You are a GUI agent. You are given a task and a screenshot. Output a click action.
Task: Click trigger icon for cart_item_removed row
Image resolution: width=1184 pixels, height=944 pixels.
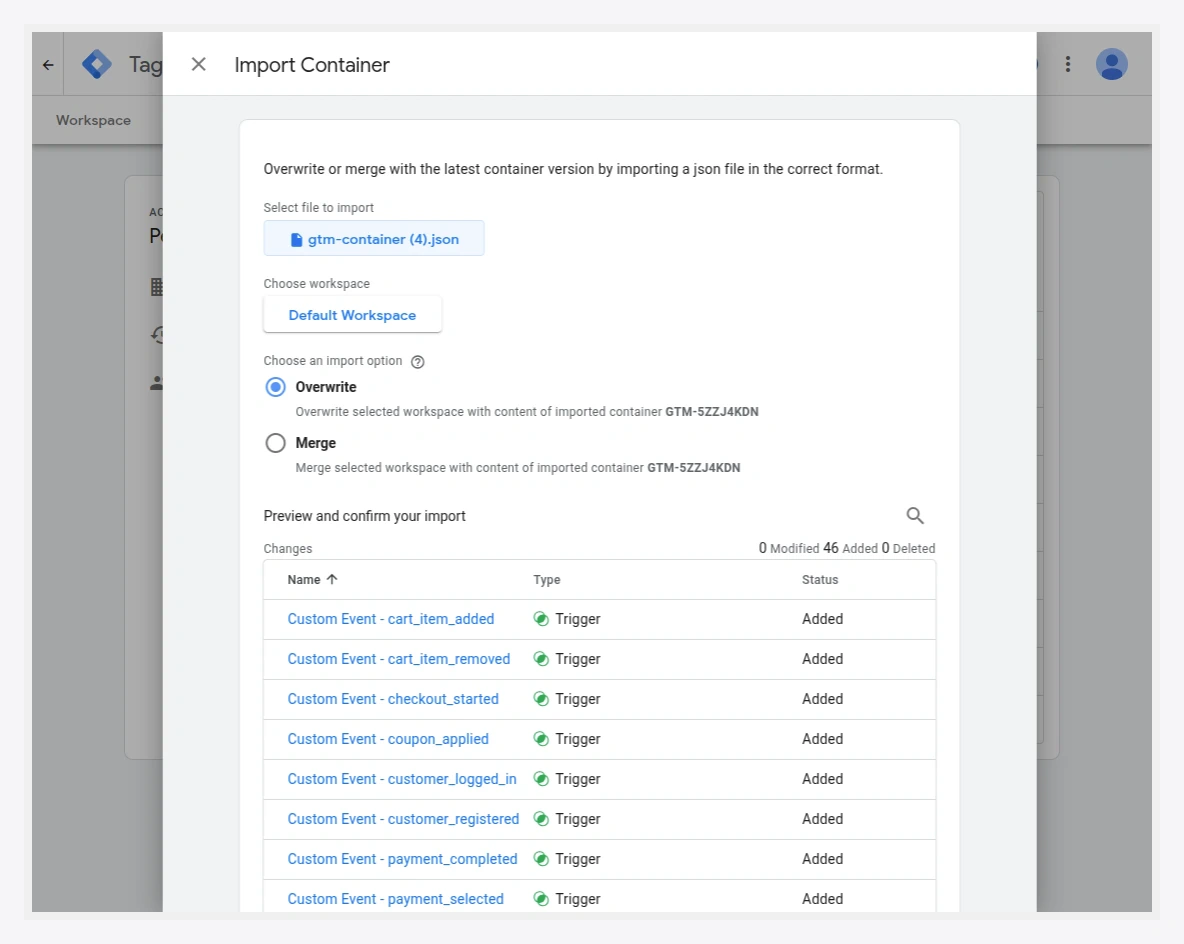[541, 659]
